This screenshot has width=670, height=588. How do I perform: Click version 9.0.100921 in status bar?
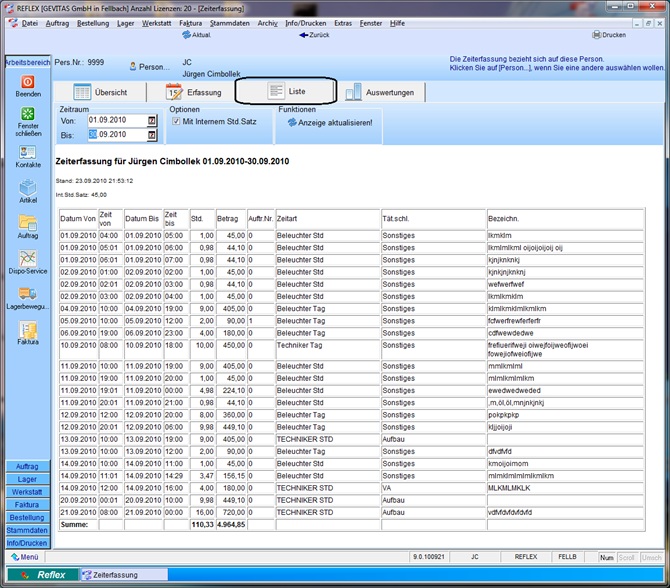[429, 557]
